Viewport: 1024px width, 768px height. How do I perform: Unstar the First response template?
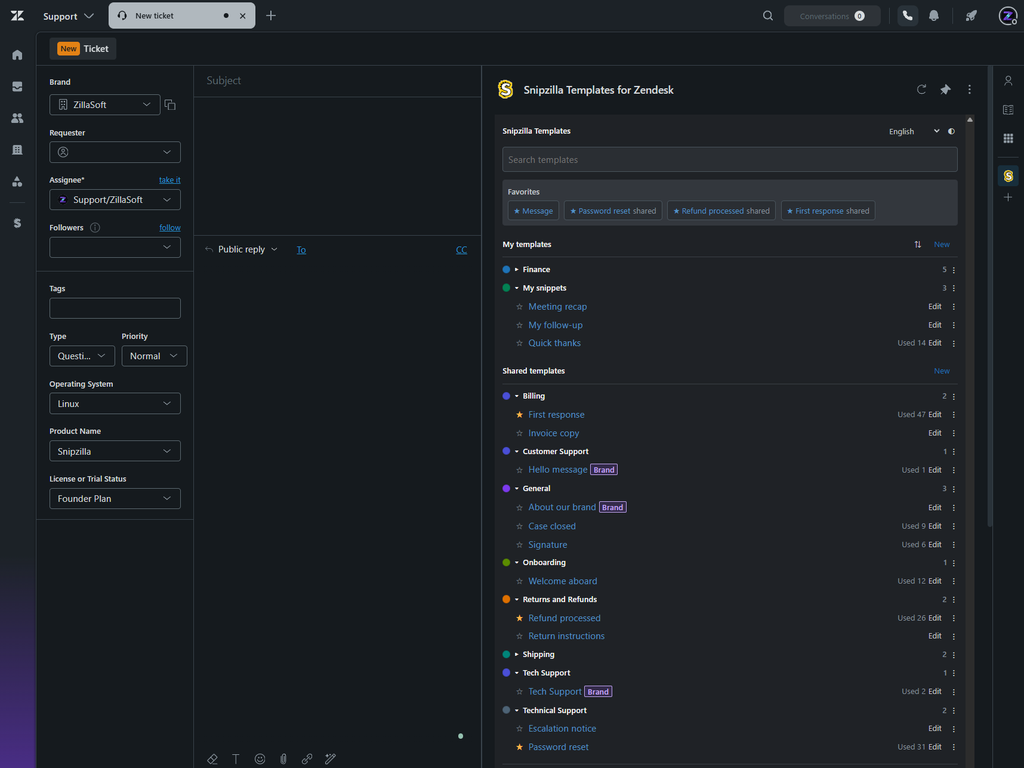click(519, 415)
